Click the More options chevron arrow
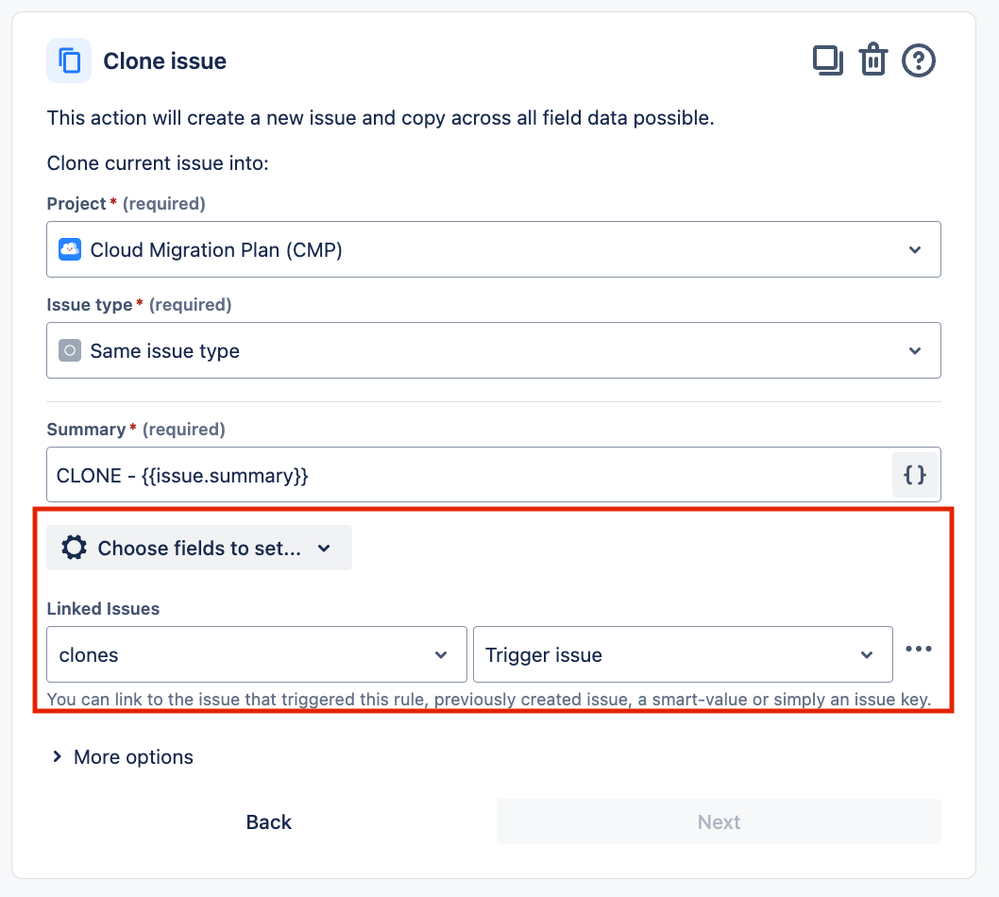This screenshot has width=999, height=897. (57, 756)
